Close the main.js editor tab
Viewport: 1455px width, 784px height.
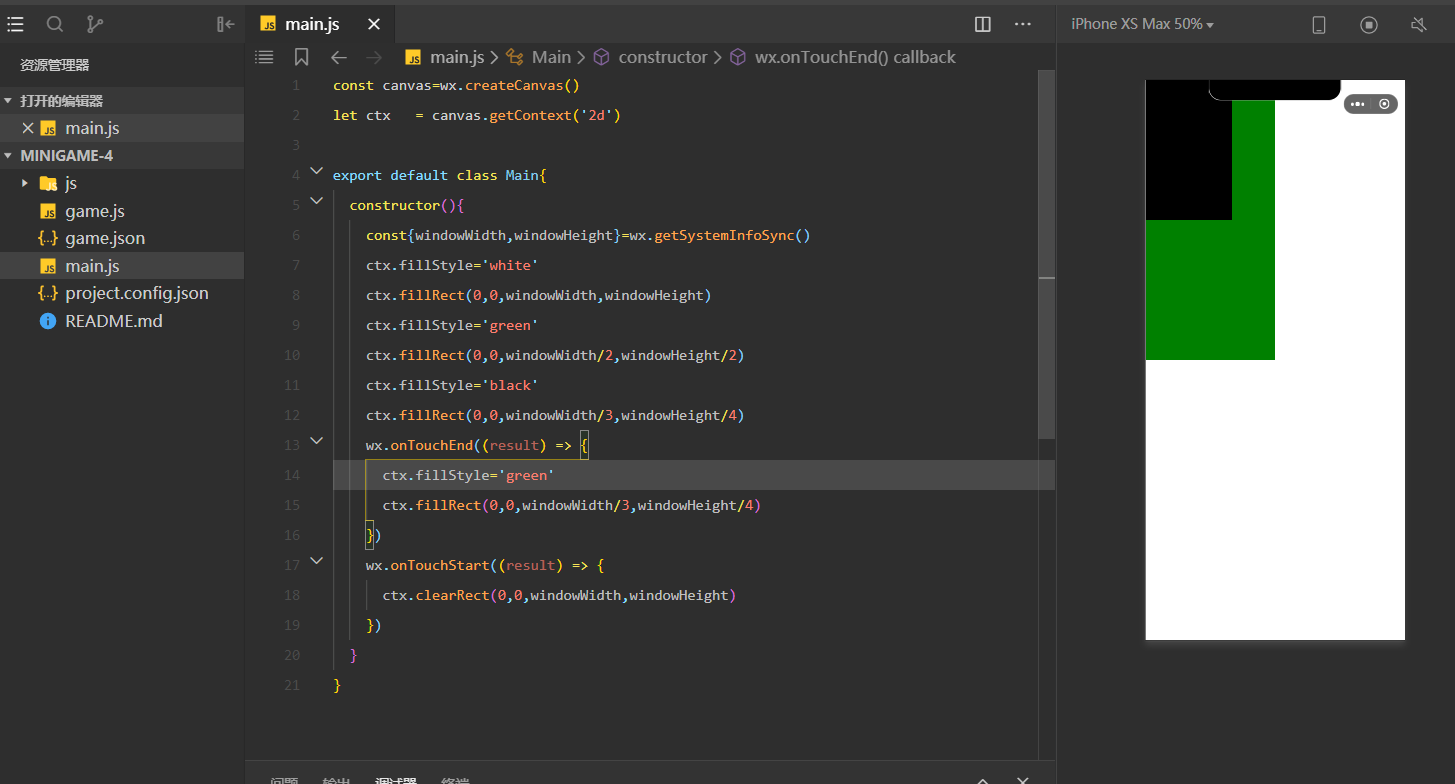[x=374, y=24]
